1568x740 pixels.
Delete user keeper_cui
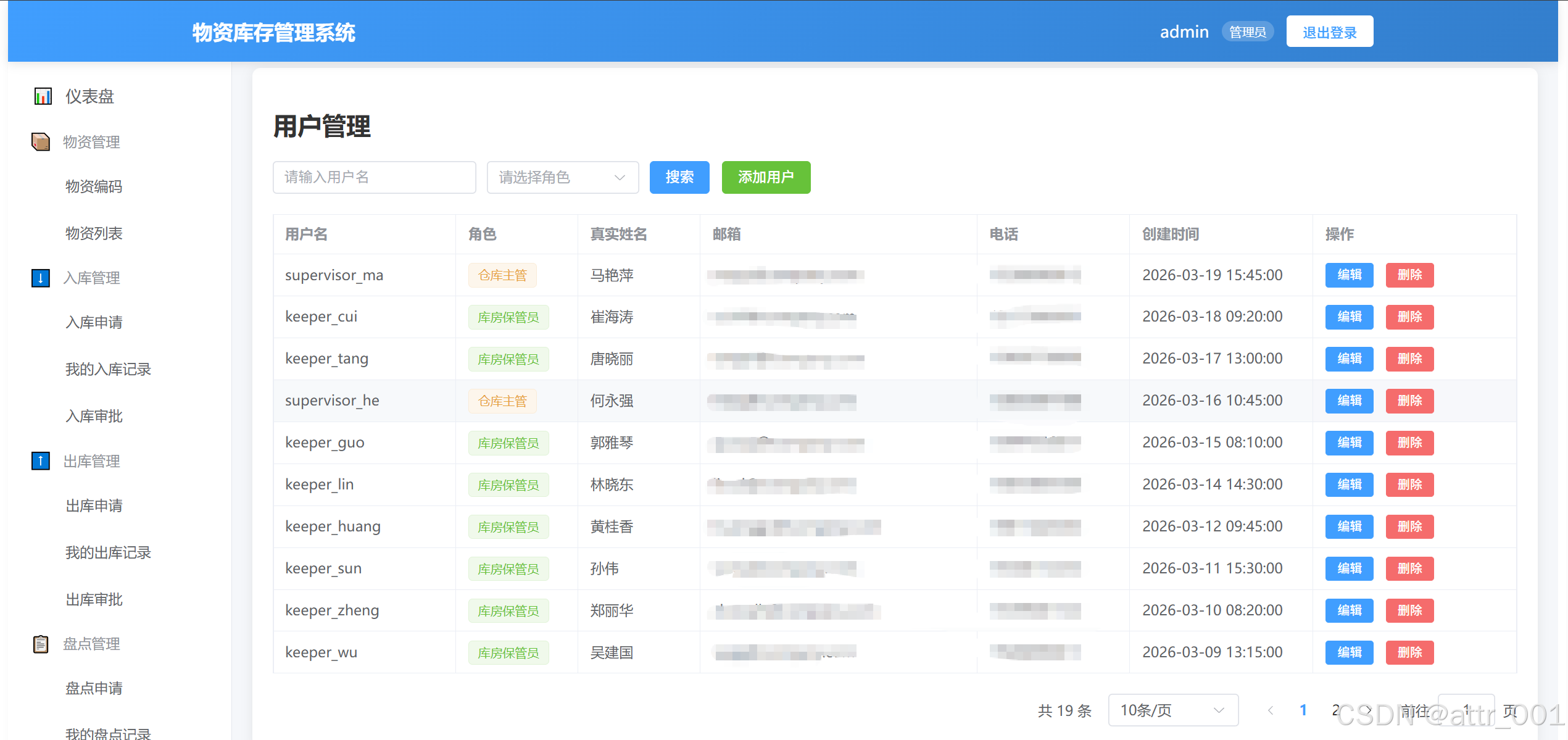pyautogui.click(x=1409, y=317)
